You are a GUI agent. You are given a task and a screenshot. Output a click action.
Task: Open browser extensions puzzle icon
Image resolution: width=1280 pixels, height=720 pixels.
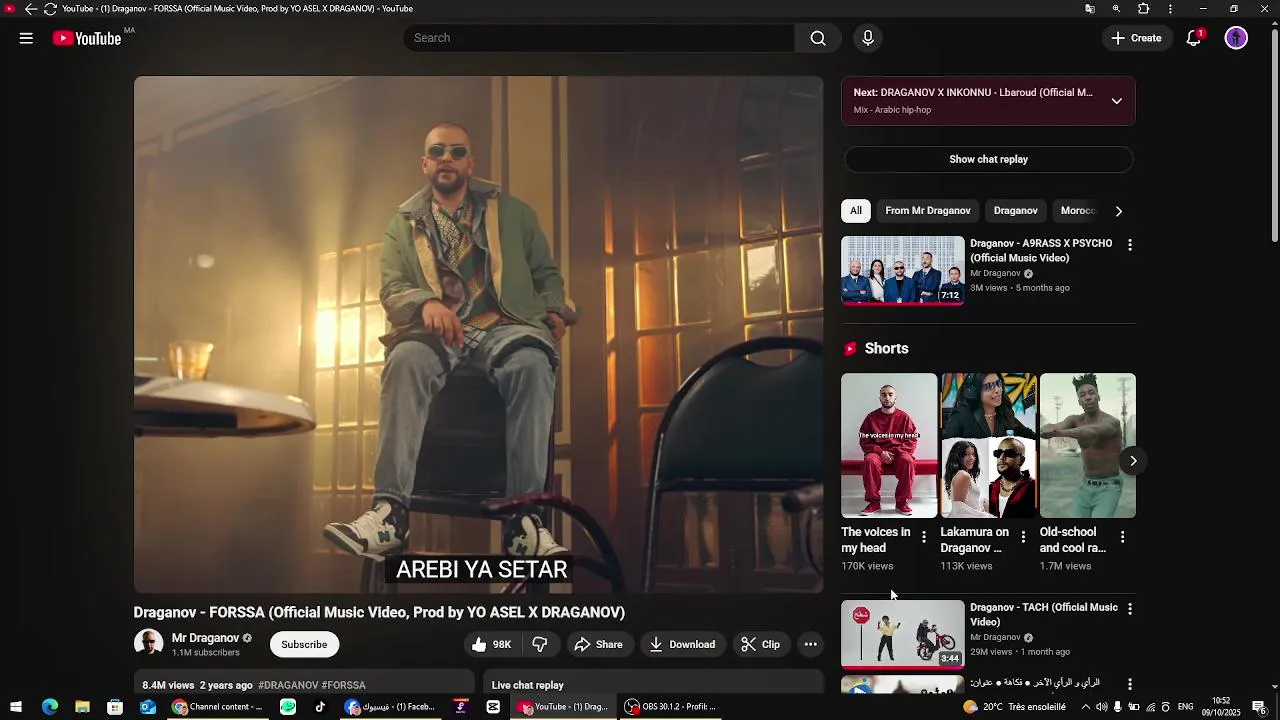point(1144,9)
